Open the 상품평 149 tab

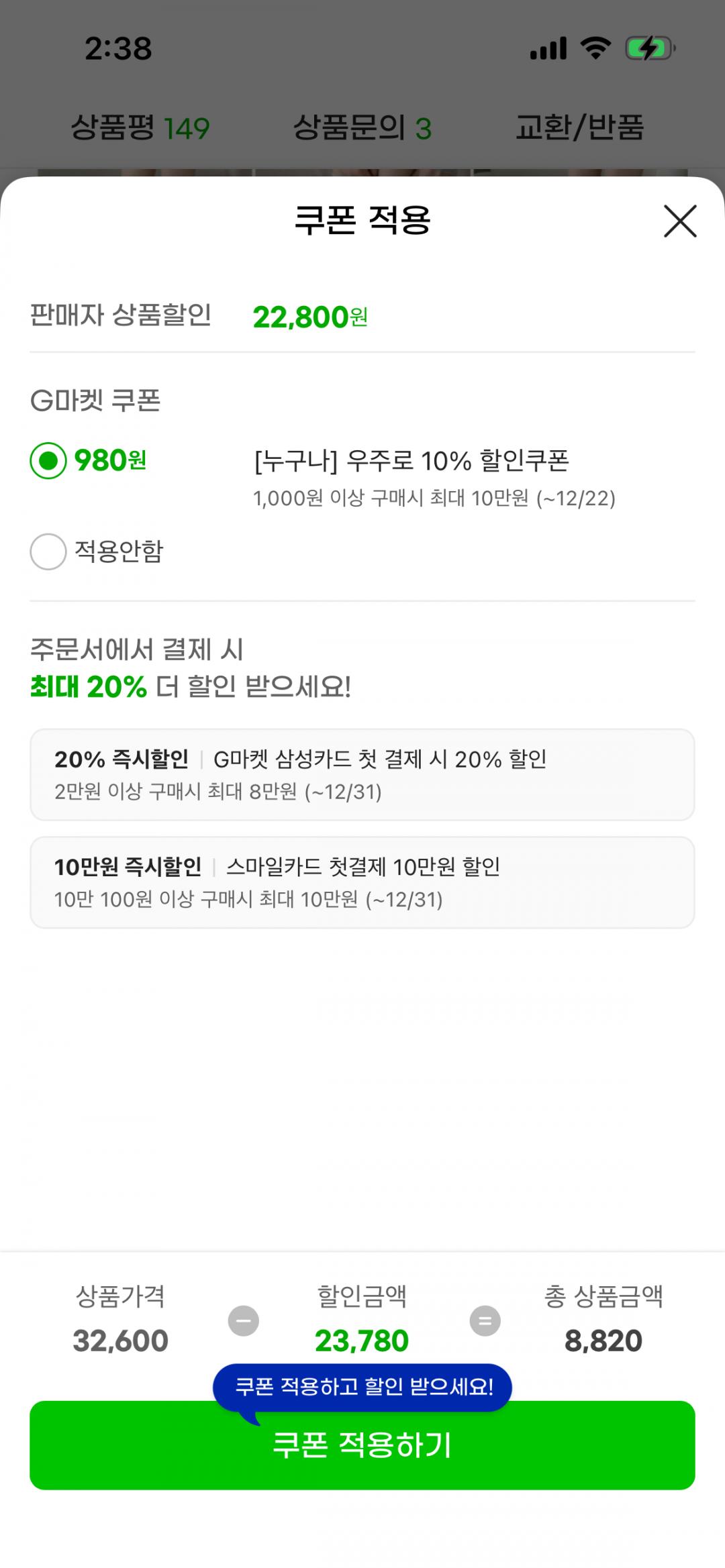(140, 127)
